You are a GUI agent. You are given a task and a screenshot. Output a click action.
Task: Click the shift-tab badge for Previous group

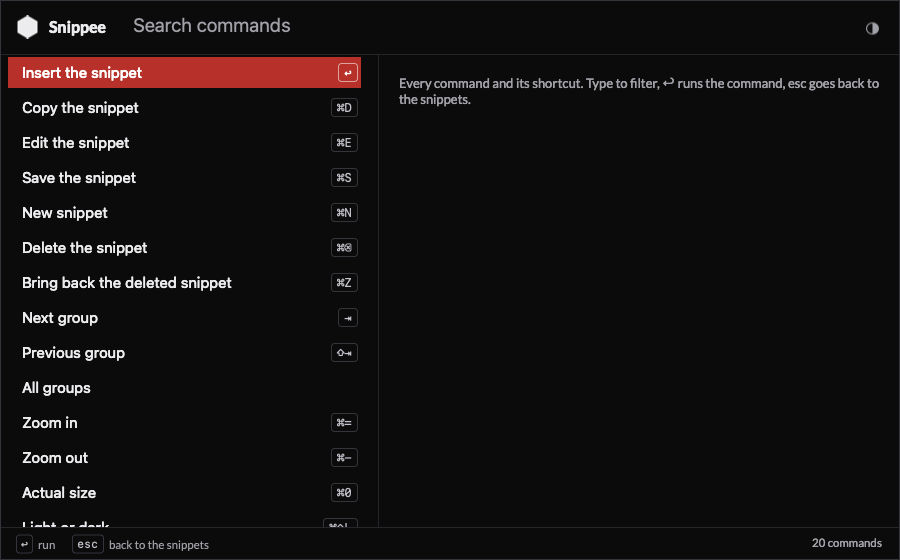[344, 353]
